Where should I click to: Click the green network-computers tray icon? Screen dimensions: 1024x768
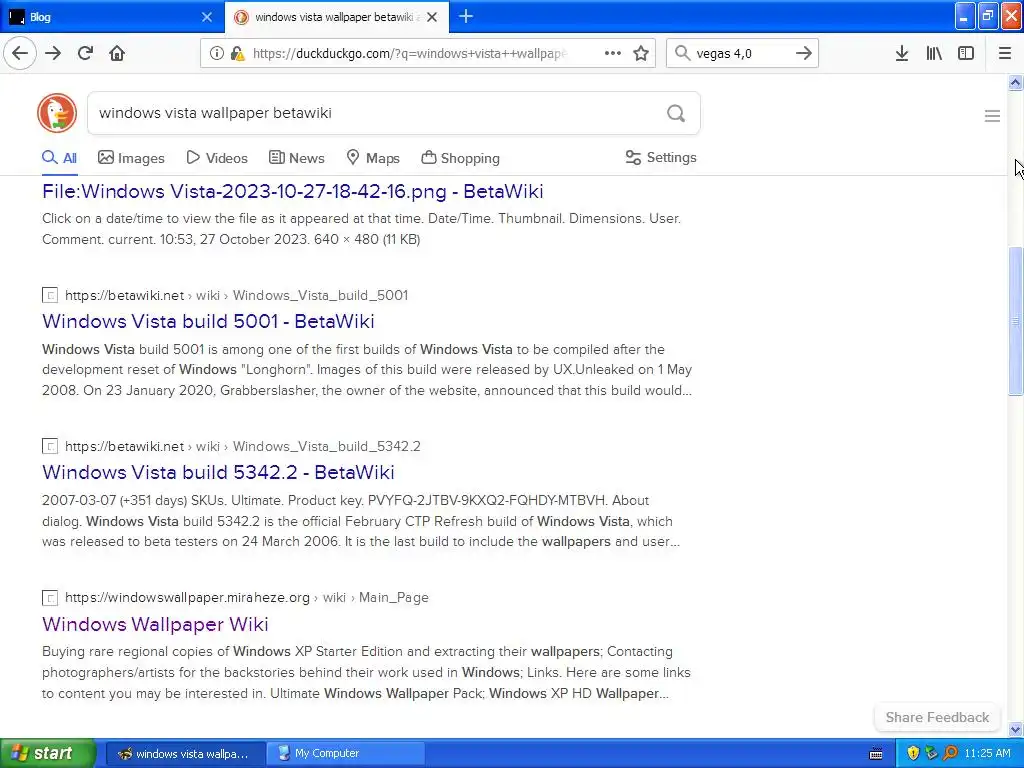click(x=931, y=753)
